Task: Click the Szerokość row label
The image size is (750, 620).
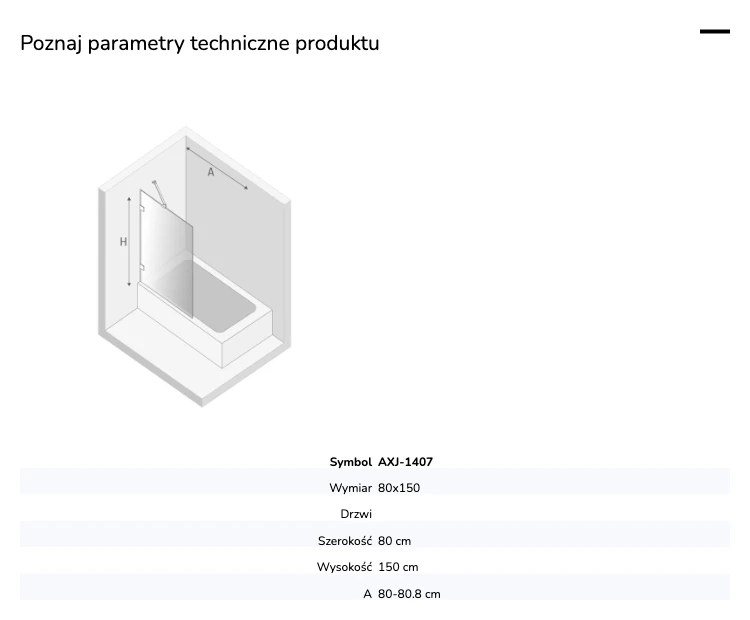Action: pyautogui.click(x=345, y=541)
